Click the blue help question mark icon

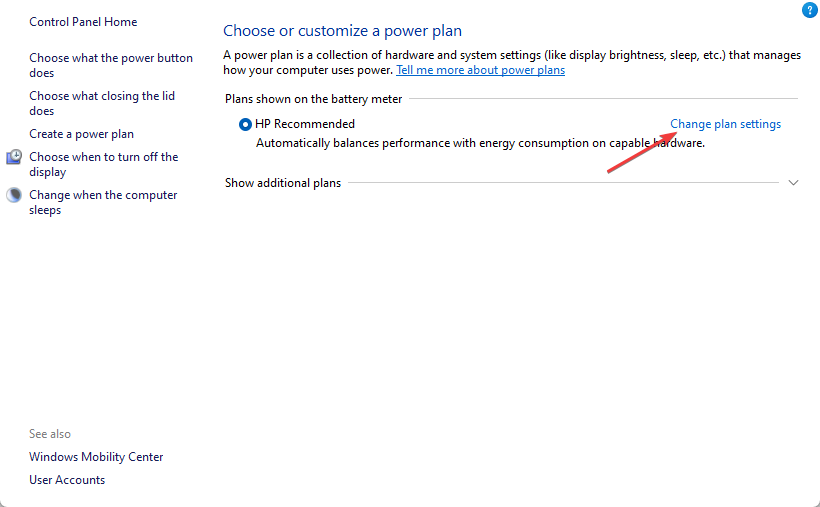[x=809, y=10]
